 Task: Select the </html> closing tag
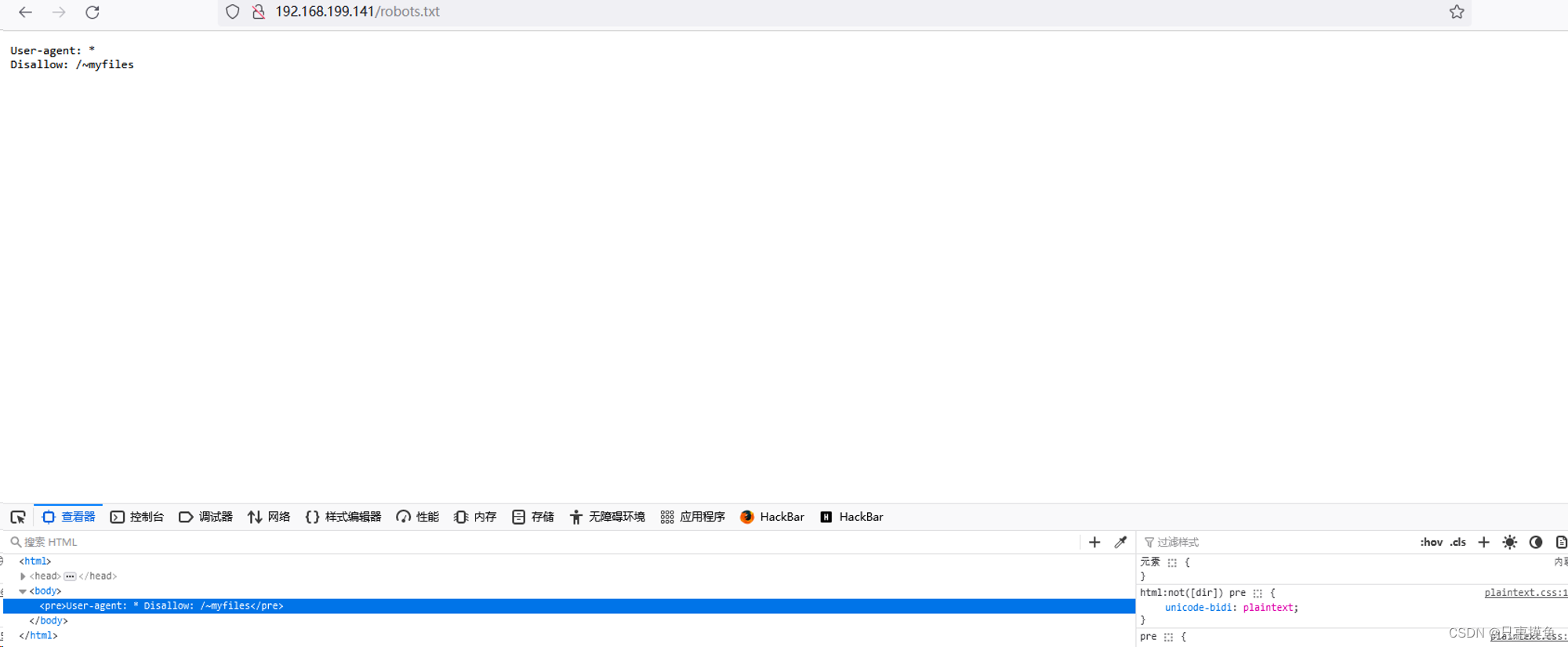(x=38, y=635)
